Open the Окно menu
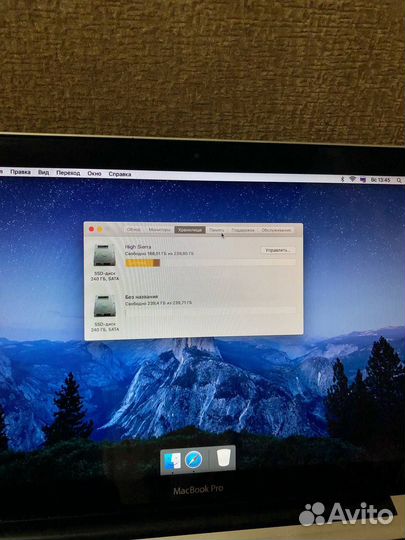 [94, 174]
